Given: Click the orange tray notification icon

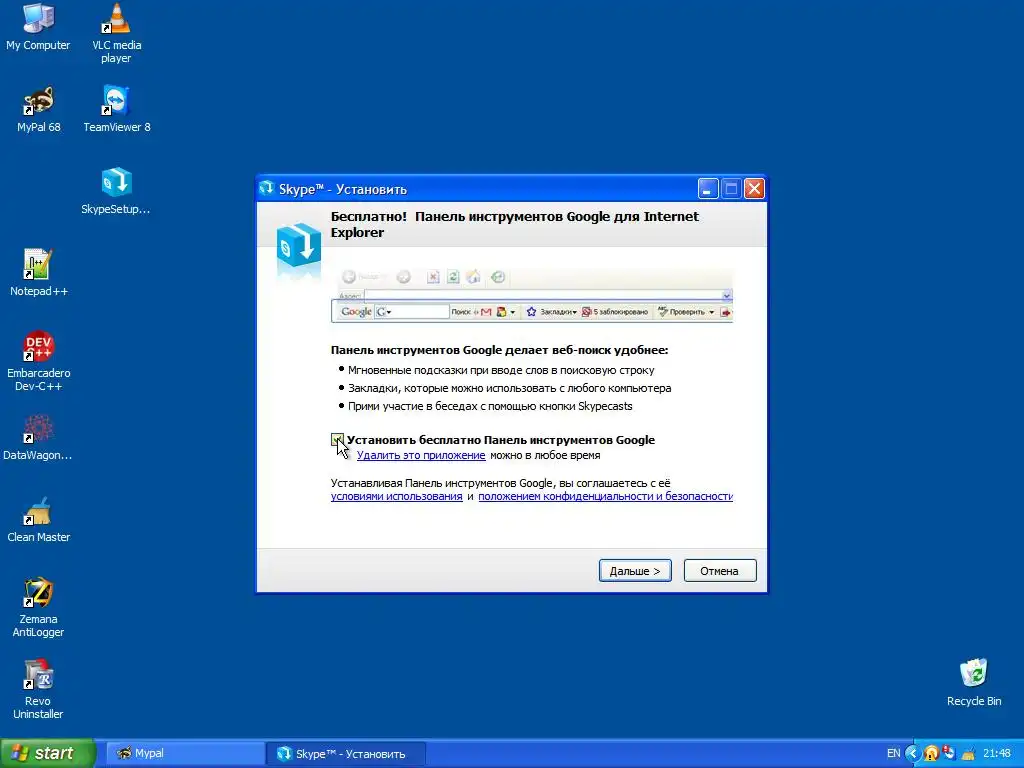Looking at the screenshot, I should pos(931,754).
